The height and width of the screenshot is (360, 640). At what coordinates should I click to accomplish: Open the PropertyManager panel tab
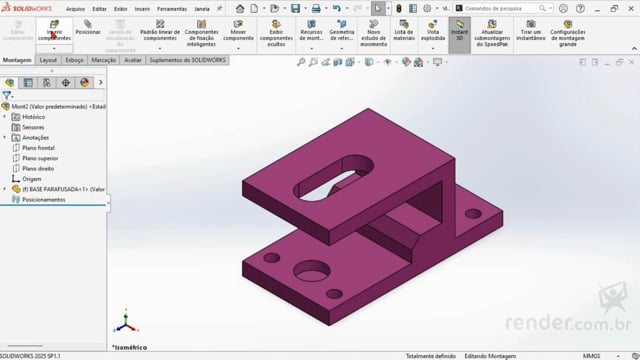(x=28, y=82)
